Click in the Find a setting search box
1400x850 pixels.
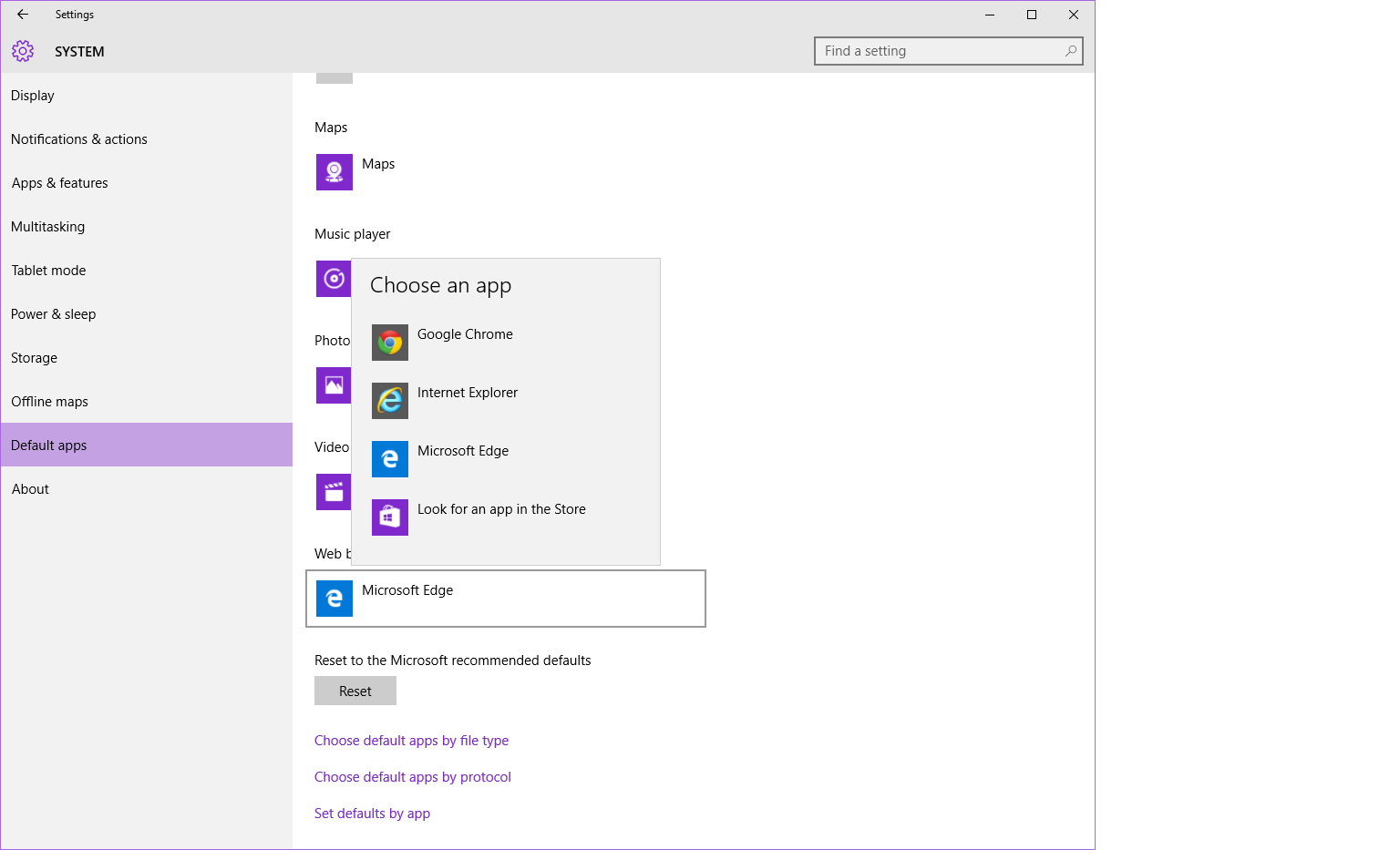pyautogui.click(x=948, y=51)
